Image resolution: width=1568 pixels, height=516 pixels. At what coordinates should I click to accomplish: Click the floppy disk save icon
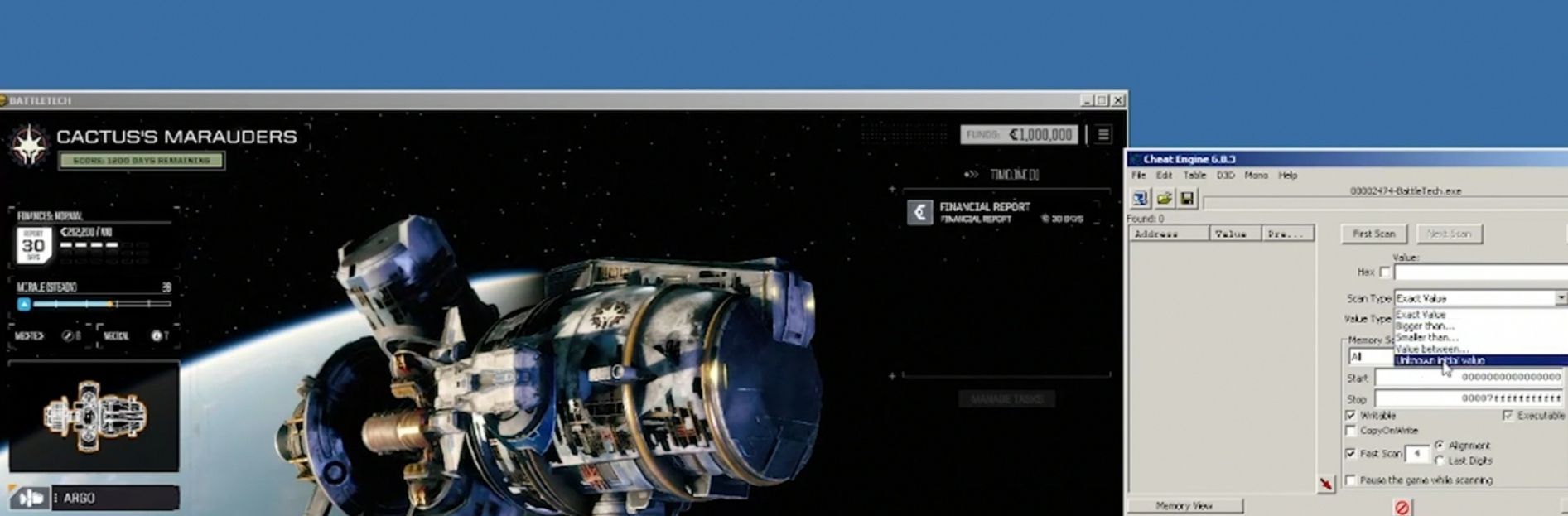[1187, 199]
